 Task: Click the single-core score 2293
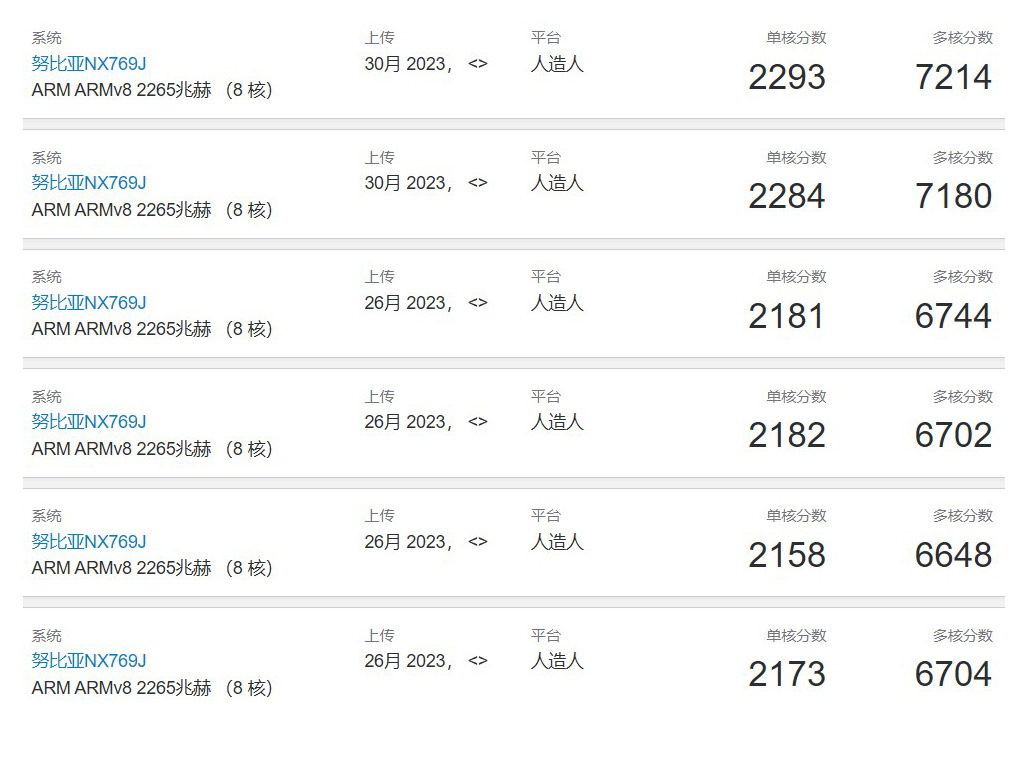click(787, 77)
